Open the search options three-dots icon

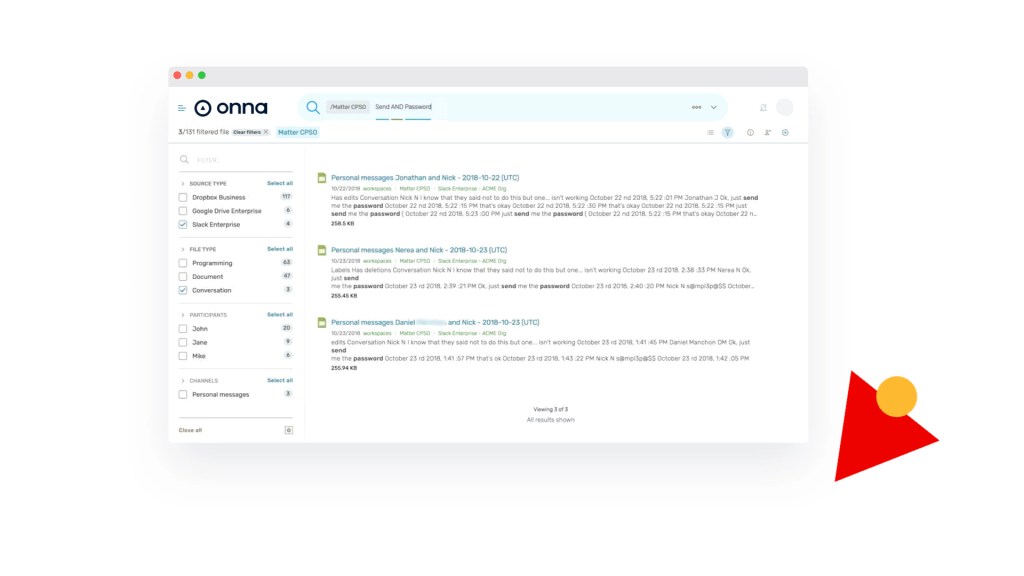point(696,107)
